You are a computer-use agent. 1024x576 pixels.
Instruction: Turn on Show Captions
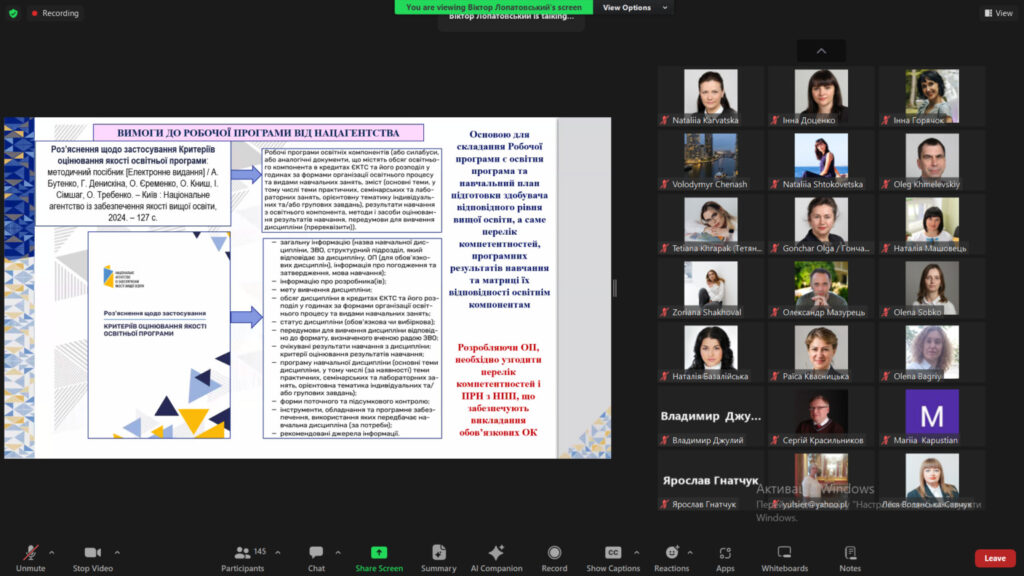tap(613, 557)
